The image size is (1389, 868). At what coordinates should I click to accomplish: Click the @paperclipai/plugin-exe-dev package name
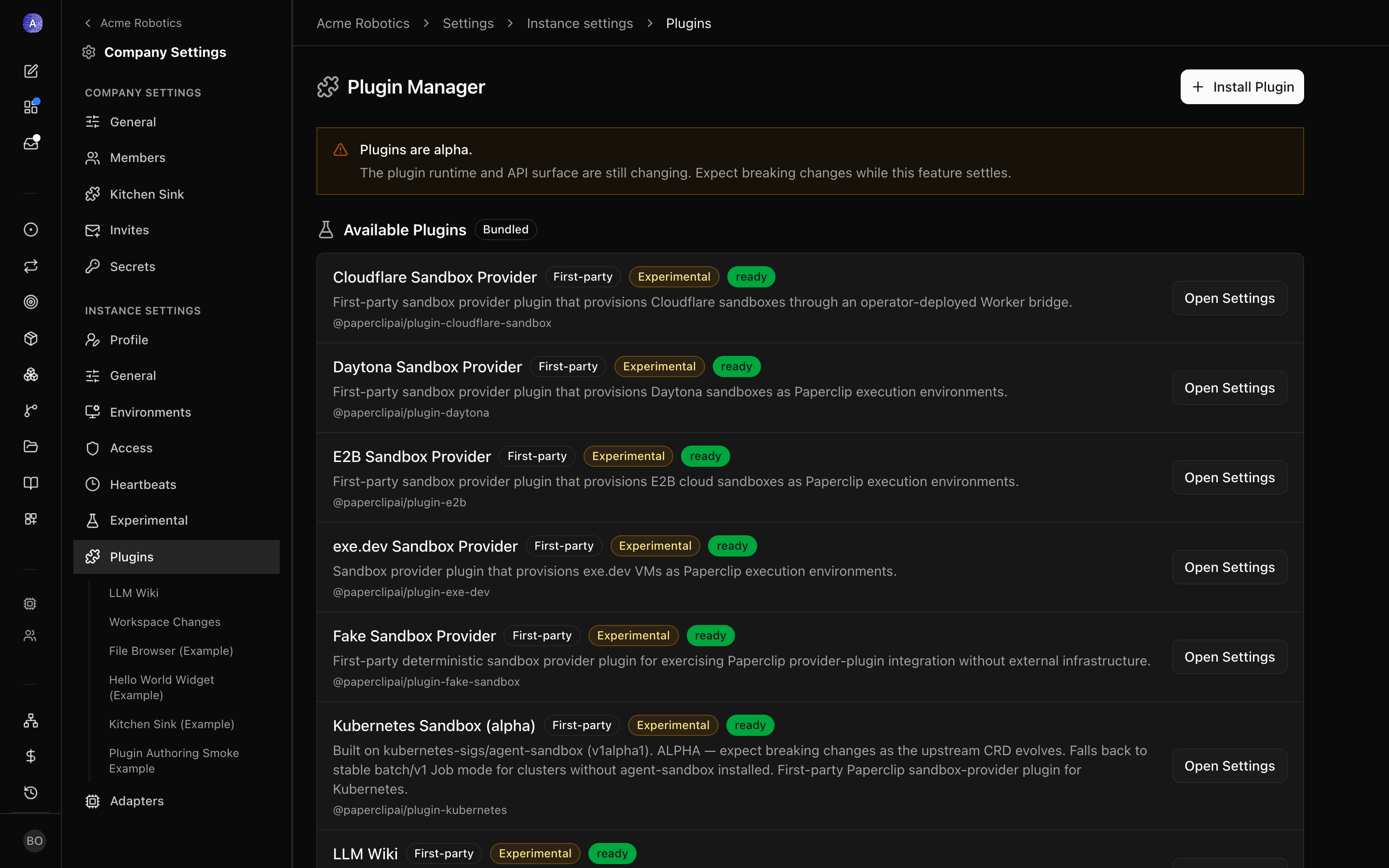click(411, 592)
